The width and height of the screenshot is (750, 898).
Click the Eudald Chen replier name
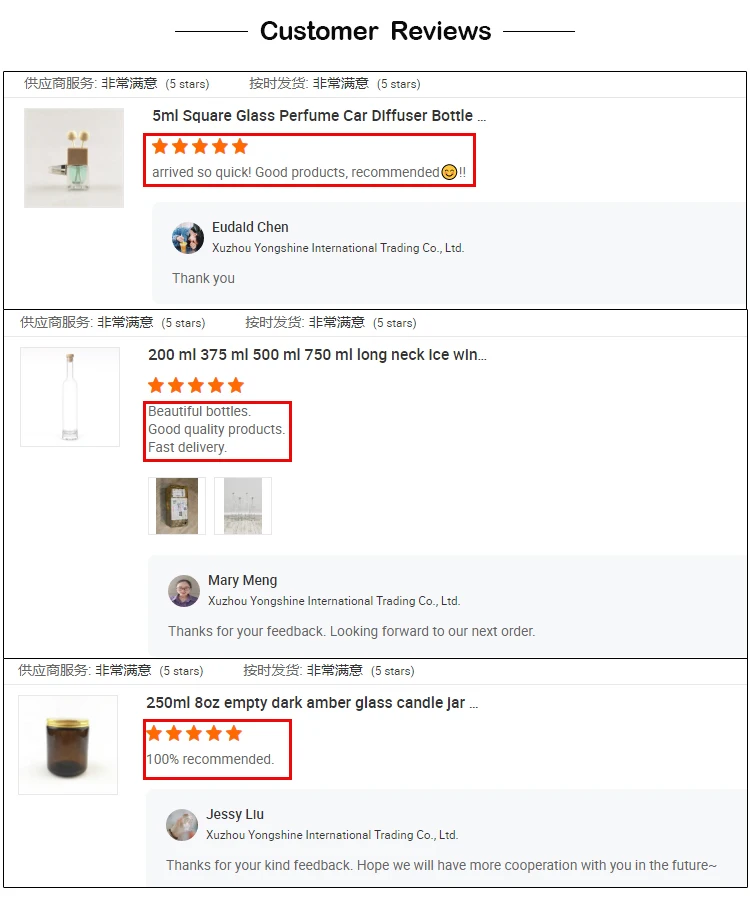250,227
